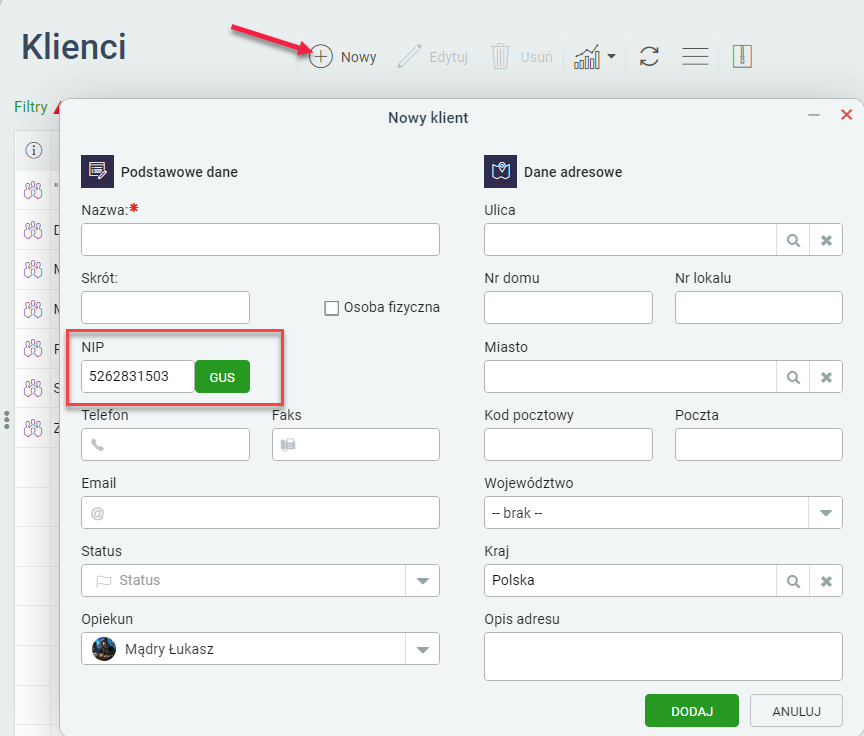Click the Podstawowe dane section icon

click(x=98, y=171)
